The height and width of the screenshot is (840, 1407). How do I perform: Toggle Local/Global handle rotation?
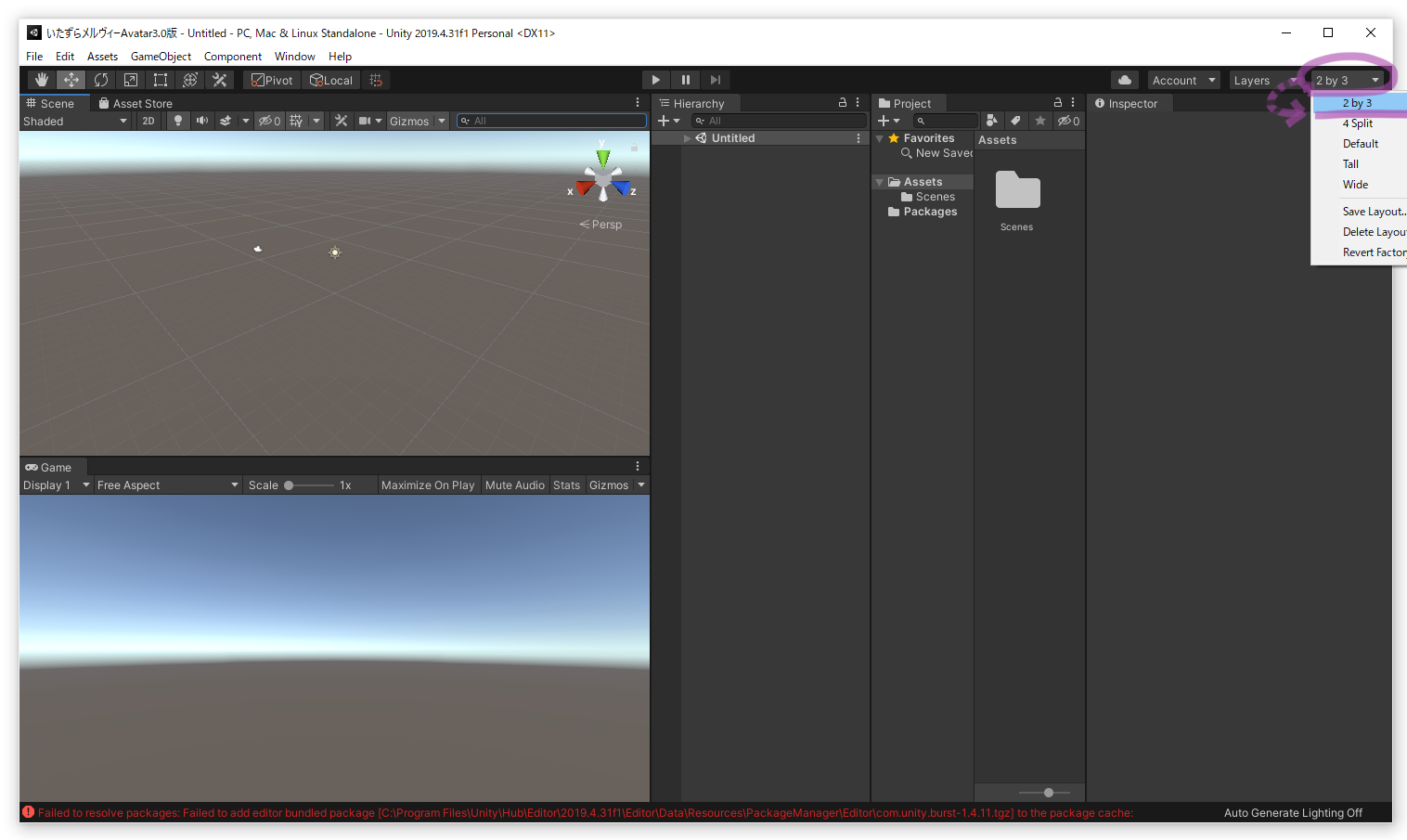pos(331,80)
